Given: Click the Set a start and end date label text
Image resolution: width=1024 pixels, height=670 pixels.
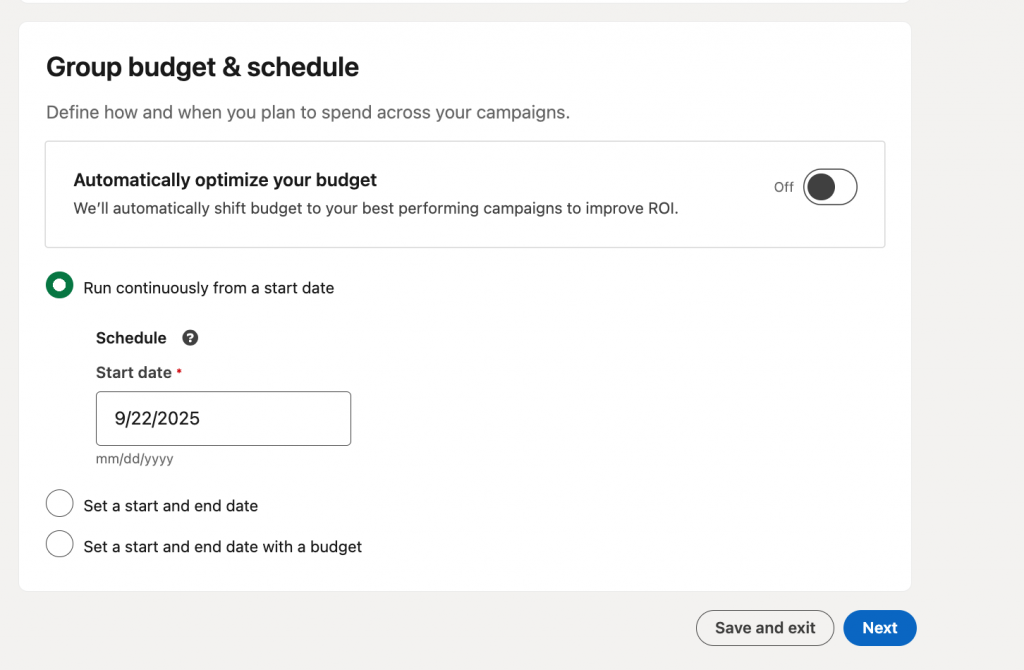Looking at the screenshot, I should 170,506.
